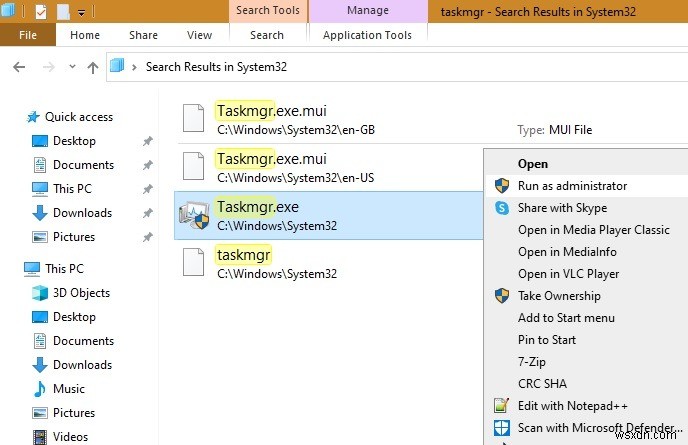
Task: Switch to the Search ribbon tab
Action: click(x=267, y=35)
